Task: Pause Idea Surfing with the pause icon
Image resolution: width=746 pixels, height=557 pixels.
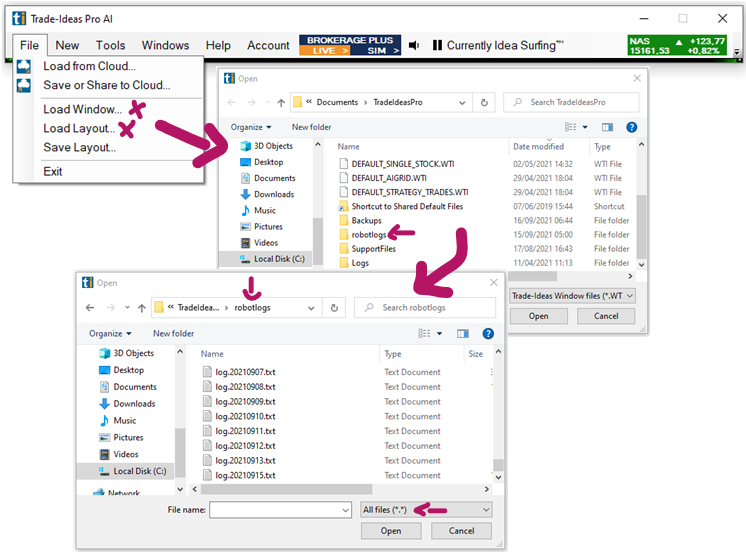Action: tap(437, 45)
